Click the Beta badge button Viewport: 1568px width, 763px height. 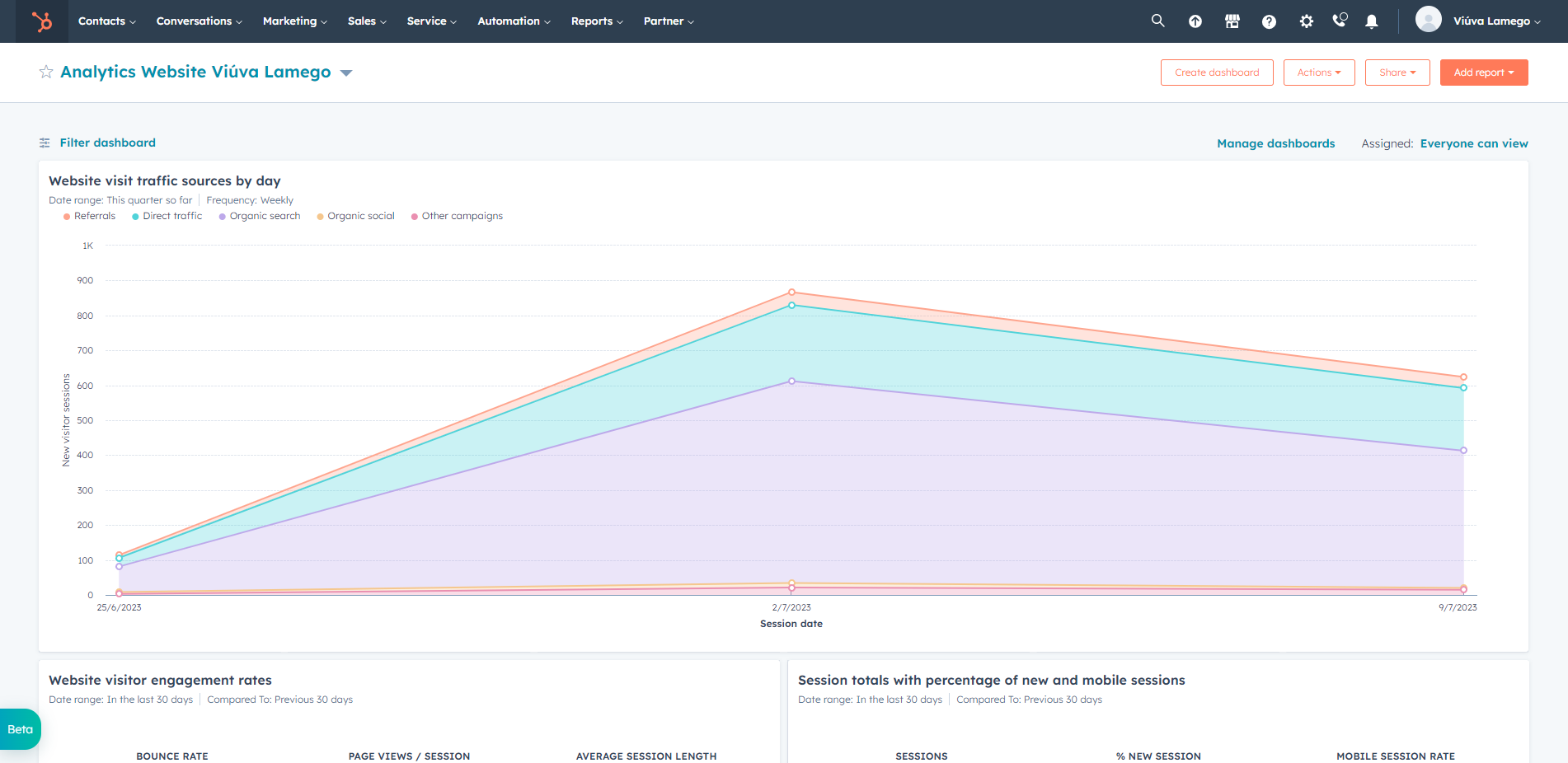coord(20,729)
